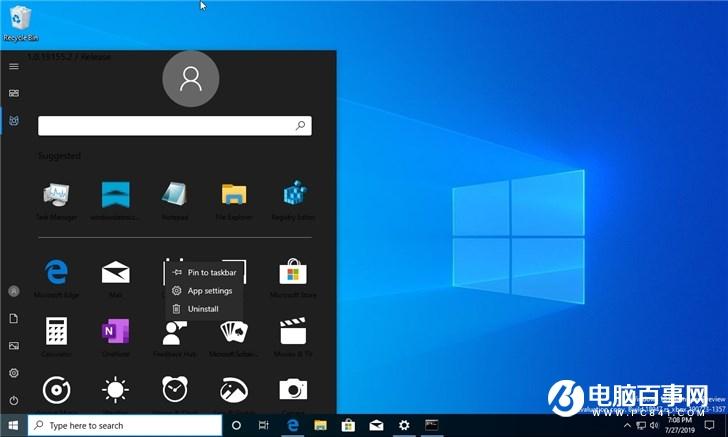Open Mail from the taskbar

[x=376, y=425]
